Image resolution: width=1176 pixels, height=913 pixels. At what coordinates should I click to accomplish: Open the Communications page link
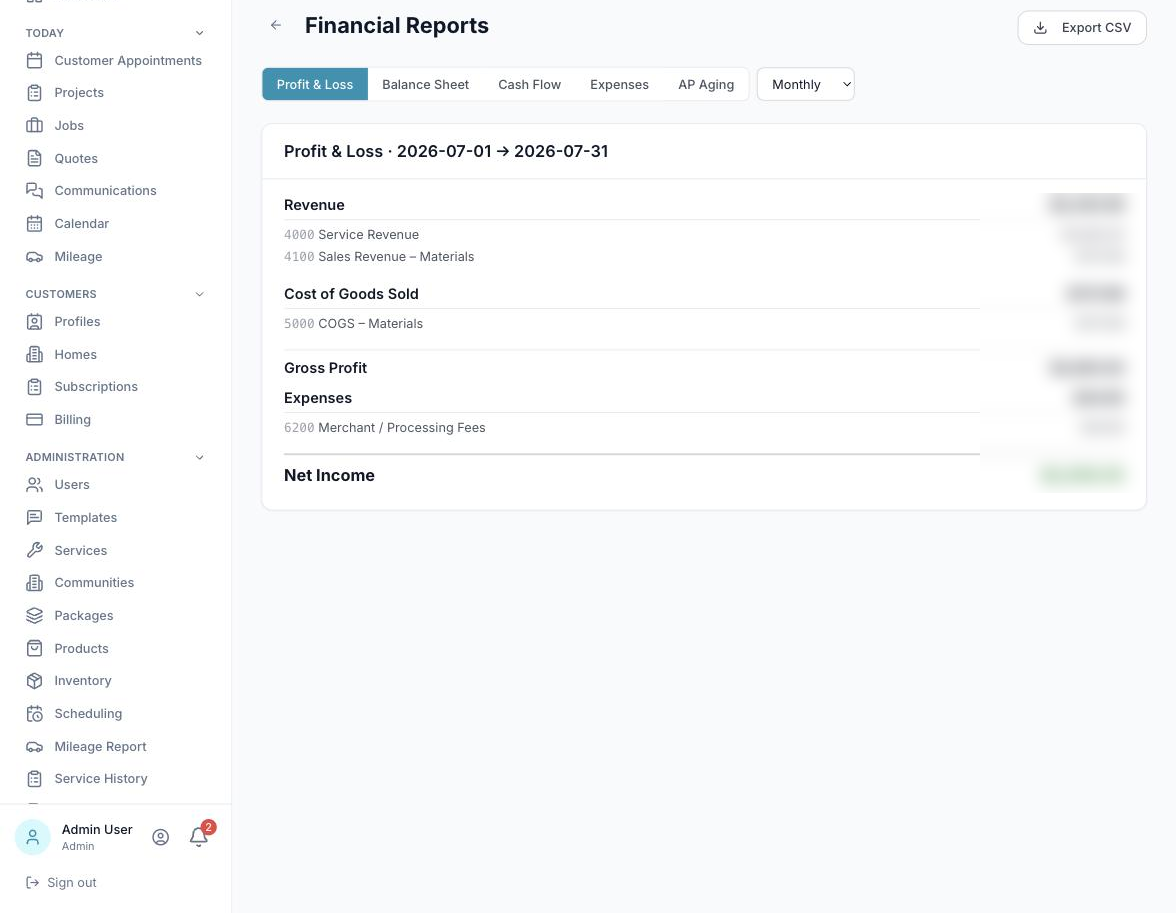[x=105, y=191]
